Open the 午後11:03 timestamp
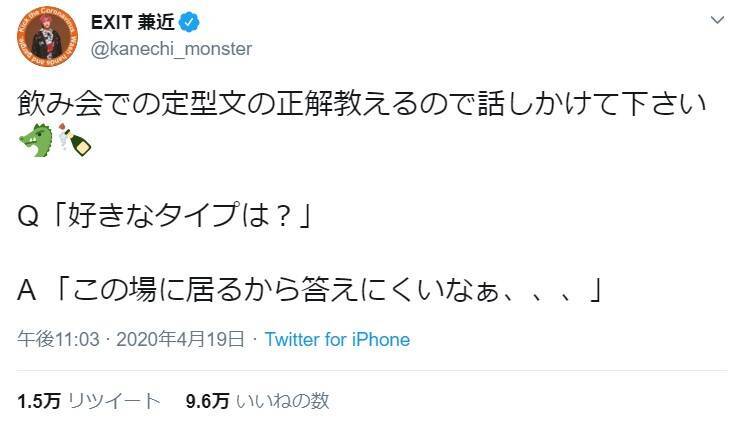 [x=59, y=339]
